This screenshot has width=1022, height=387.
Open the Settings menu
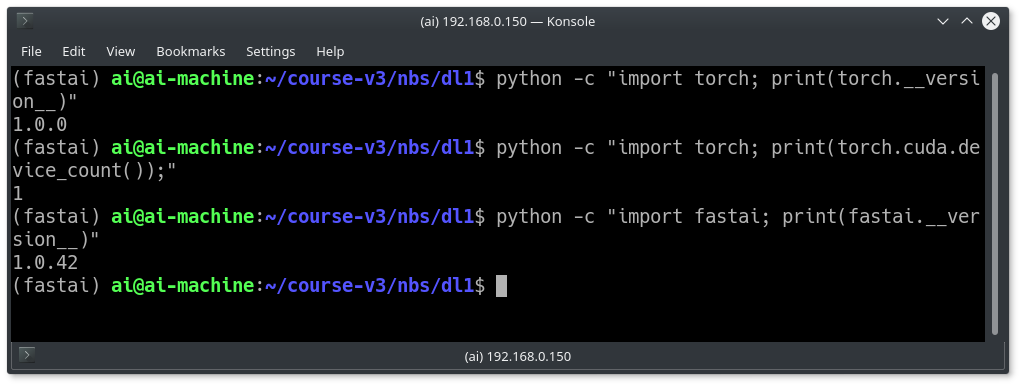[x=270, y=51]
